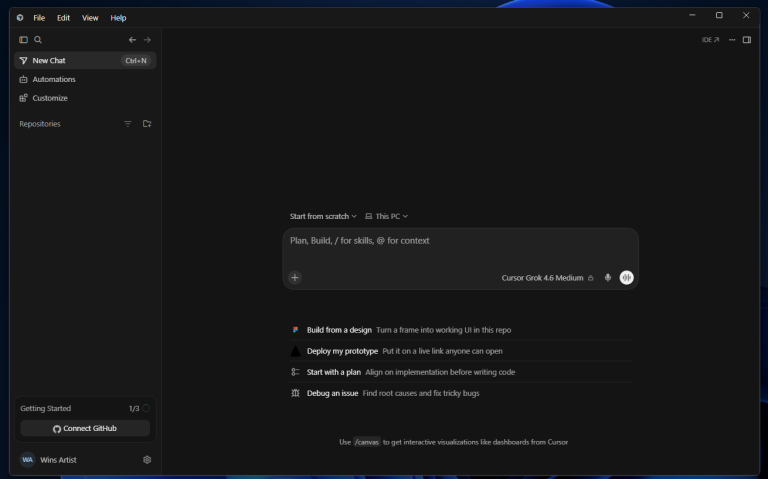Open the Edit menu
This screenshot has width=768, height=479.
coord(63,18)
